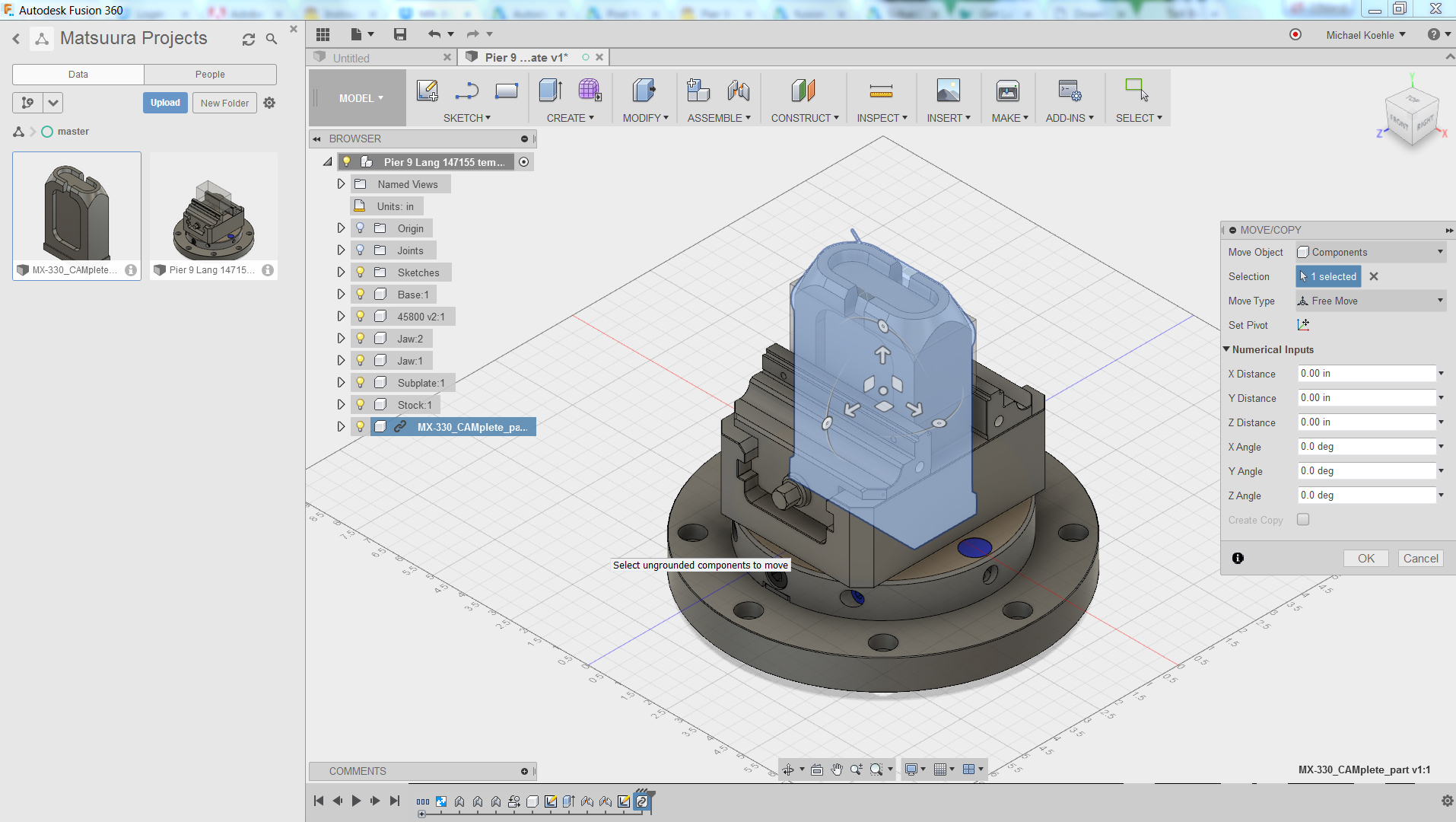Image resolution: width=1456 pixels, height=822 pixels.
Task: Open the Move Type dropdown
Action: (1371, 301)
